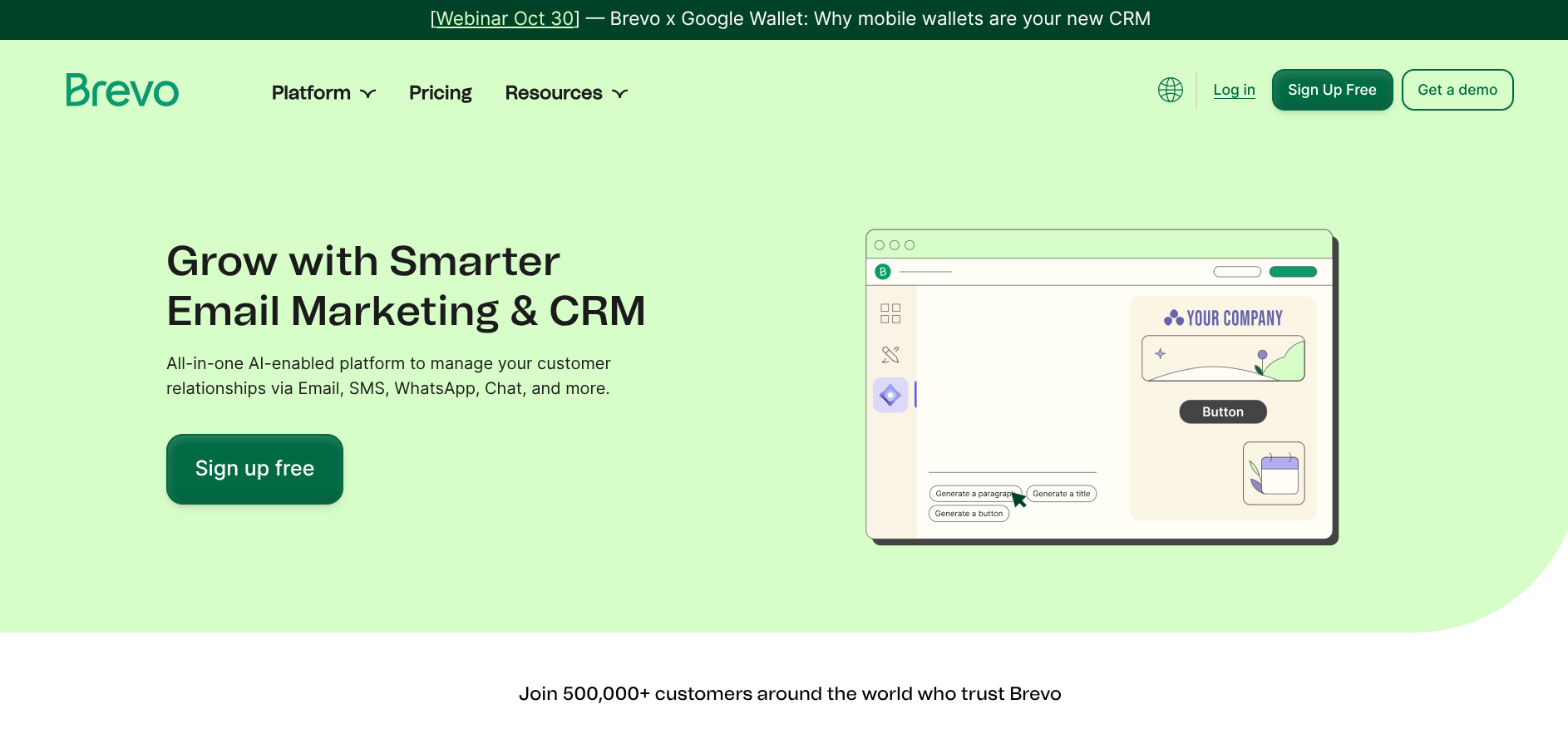Select the purple diamond AI icon
1568x729 pixels.
coord(890,396)
